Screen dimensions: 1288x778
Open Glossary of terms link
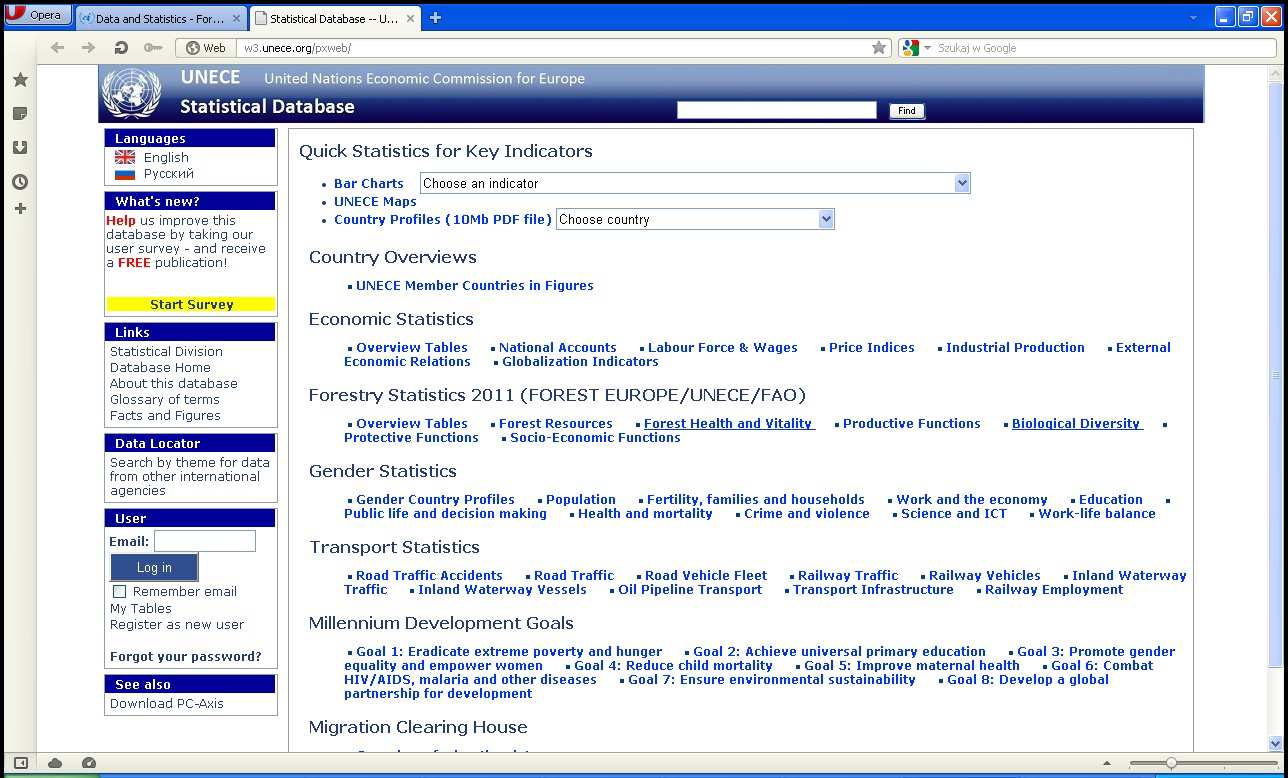coord(165,399)
